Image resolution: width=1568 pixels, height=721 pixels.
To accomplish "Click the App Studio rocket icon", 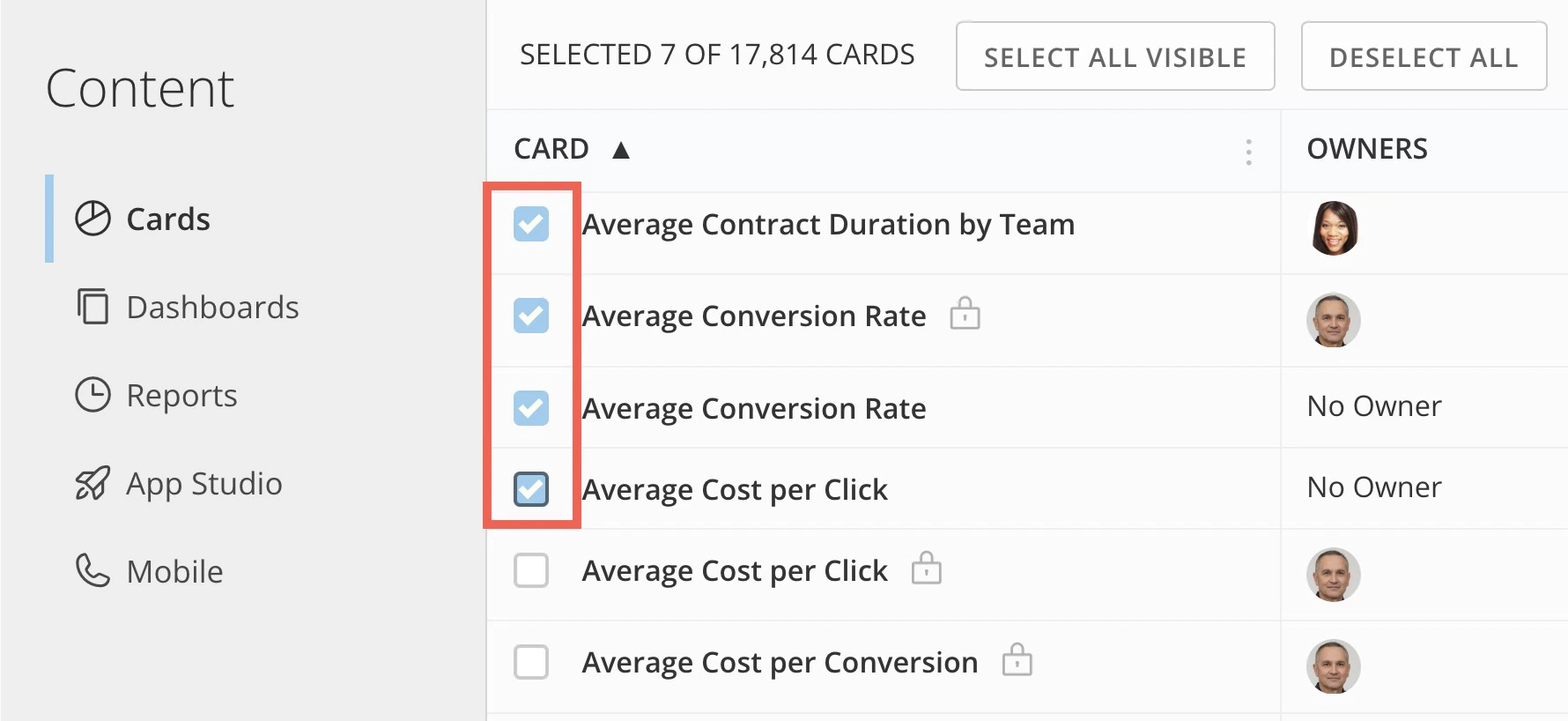I will pos(92,483).
